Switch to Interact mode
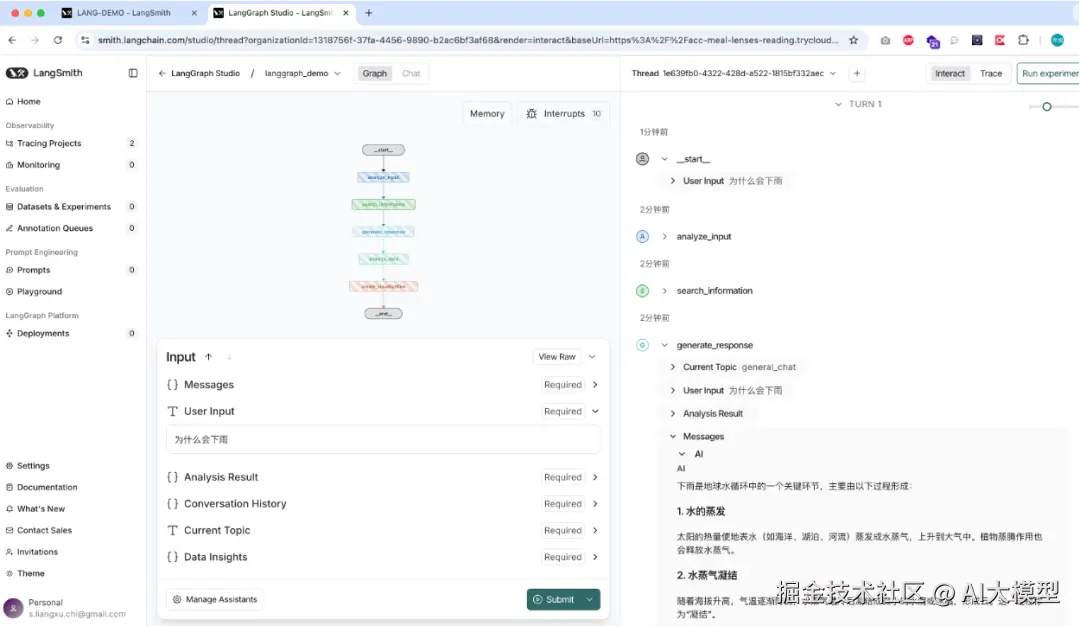Viewport: 1080px width, 626px height. [x=950, y=73]
